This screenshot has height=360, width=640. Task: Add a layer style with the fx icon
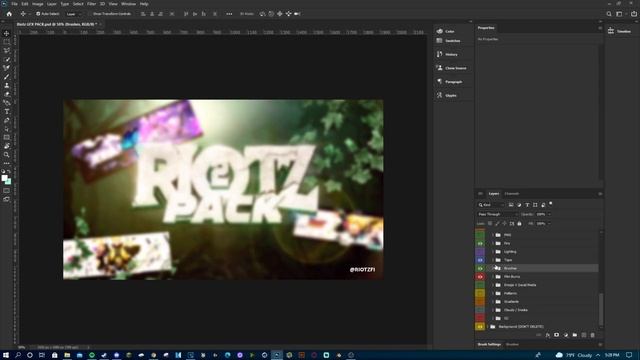point(548,335)
